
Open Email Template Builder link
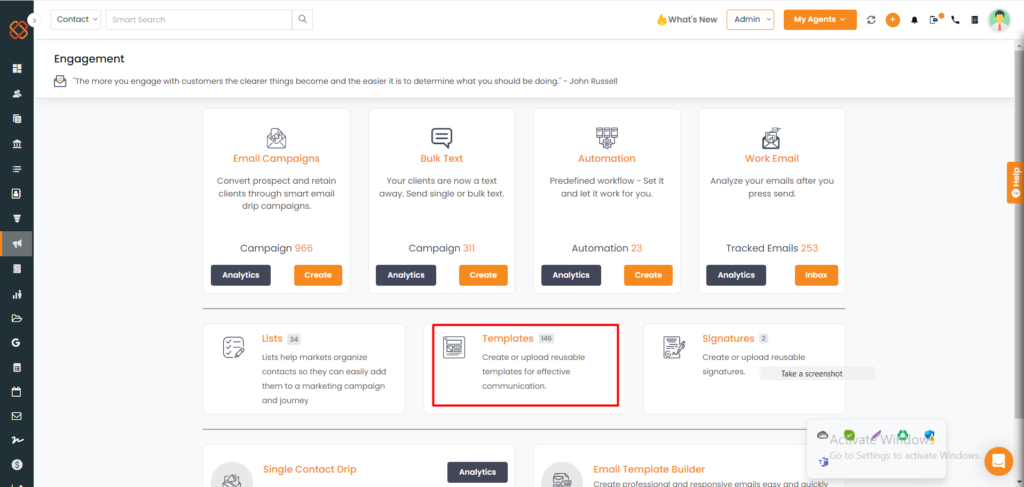click(x=649, y=469)
